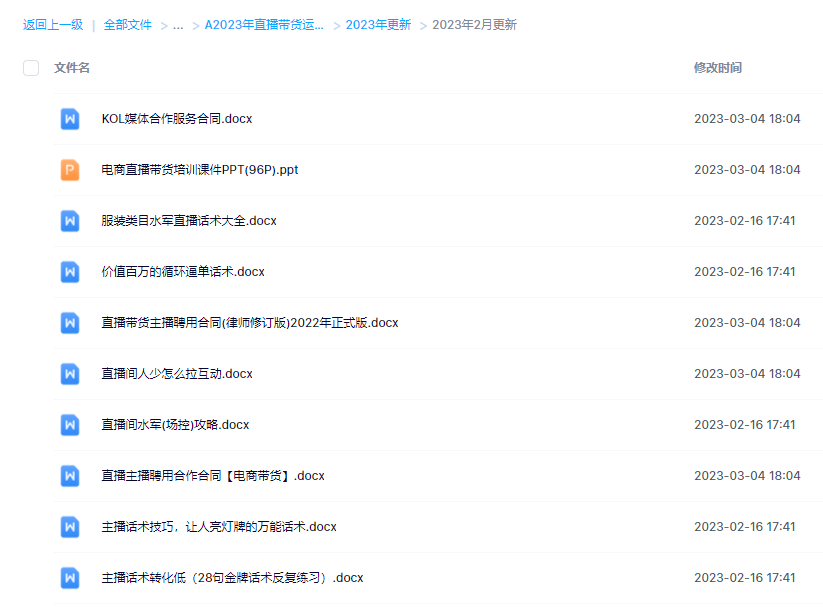Open 主播话术技巧，让人亮灯牌的万能话术.docx
823x607 pixels.
pos(219,527)
